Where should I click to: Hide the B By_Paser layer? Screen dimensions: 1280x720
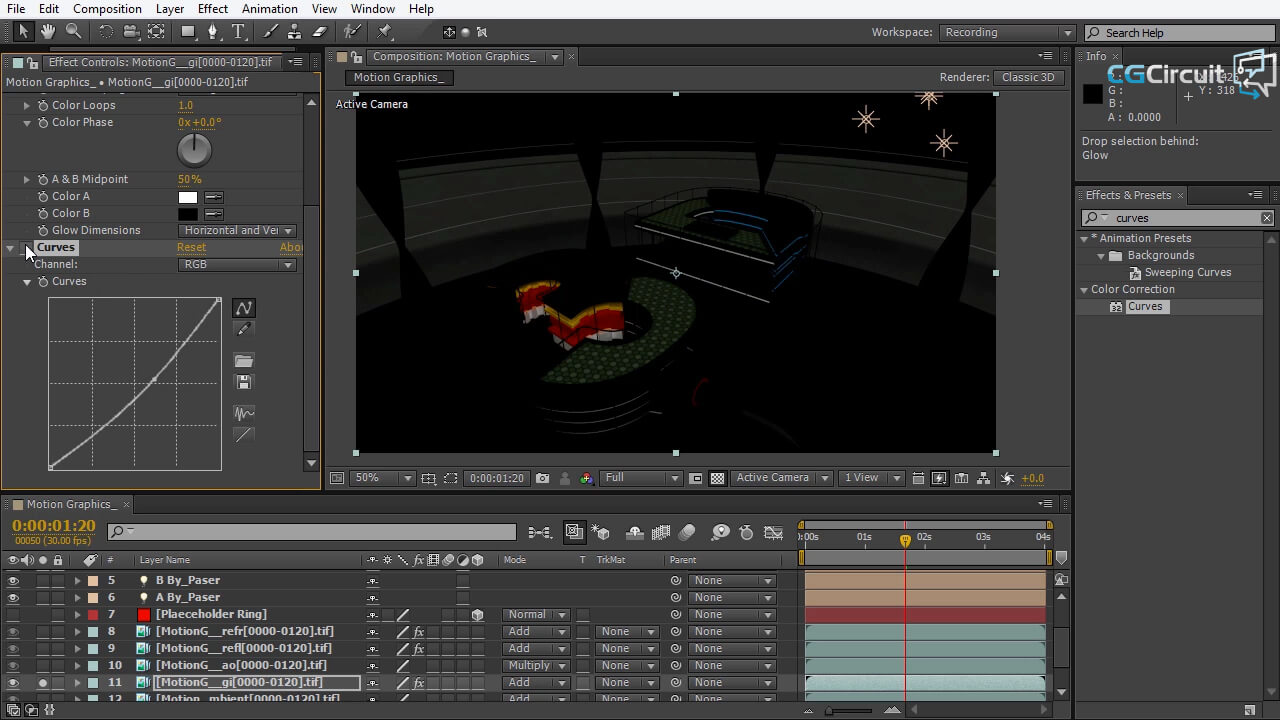pos(13,580)
